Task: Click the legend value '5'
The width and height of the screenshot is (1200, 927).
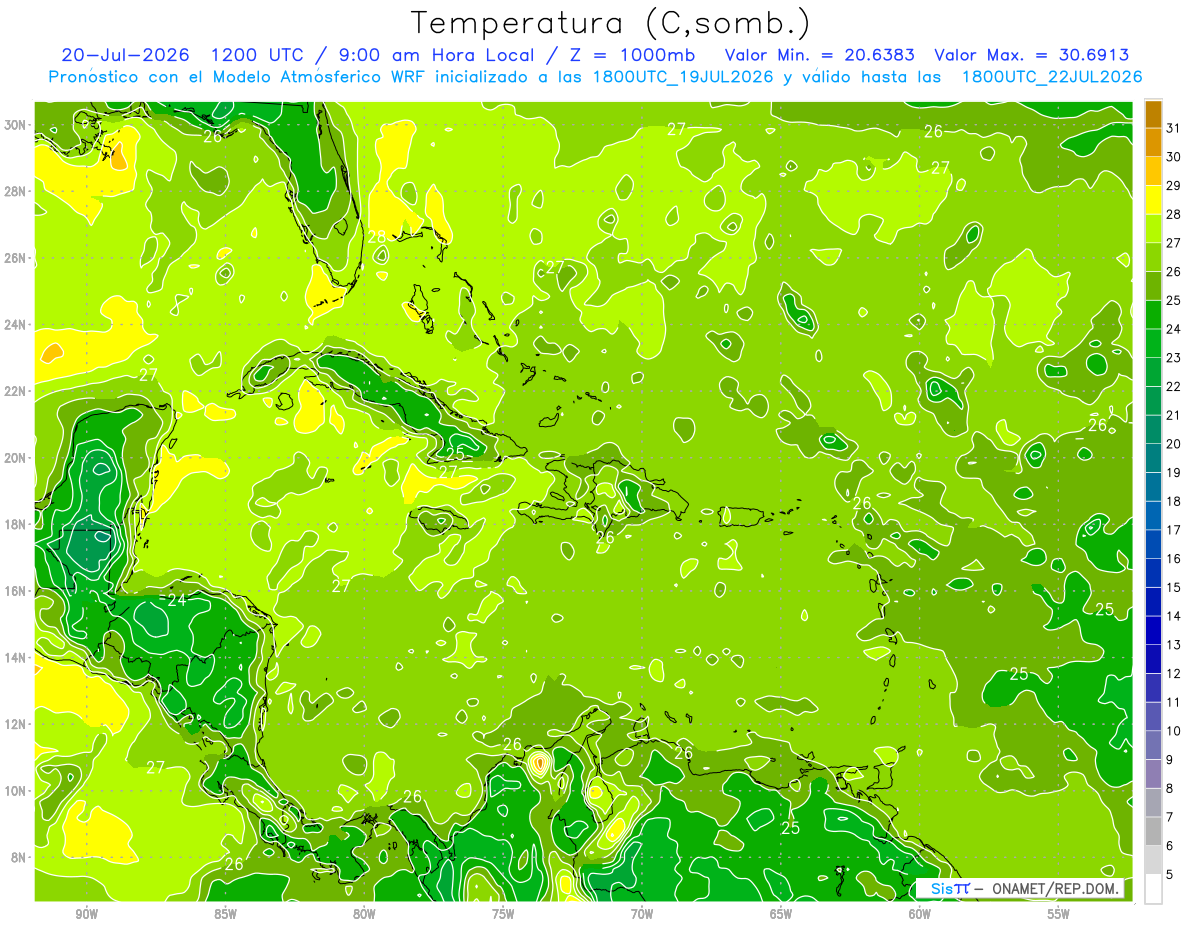Action: coord(1170,874)
